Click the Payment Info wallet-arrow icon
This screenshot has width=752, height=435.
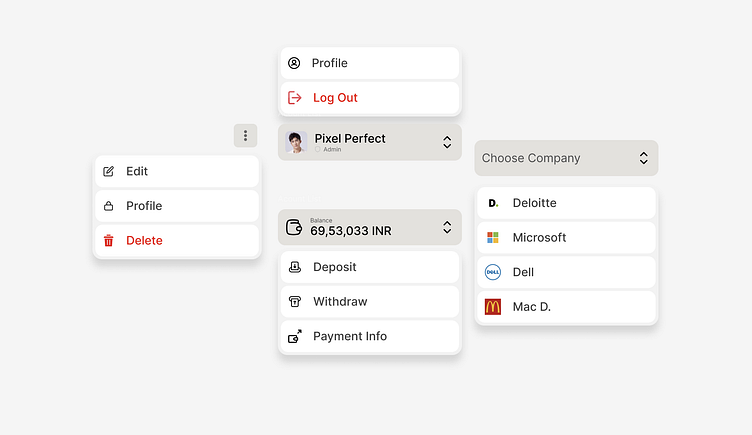(x=294, y=336)
